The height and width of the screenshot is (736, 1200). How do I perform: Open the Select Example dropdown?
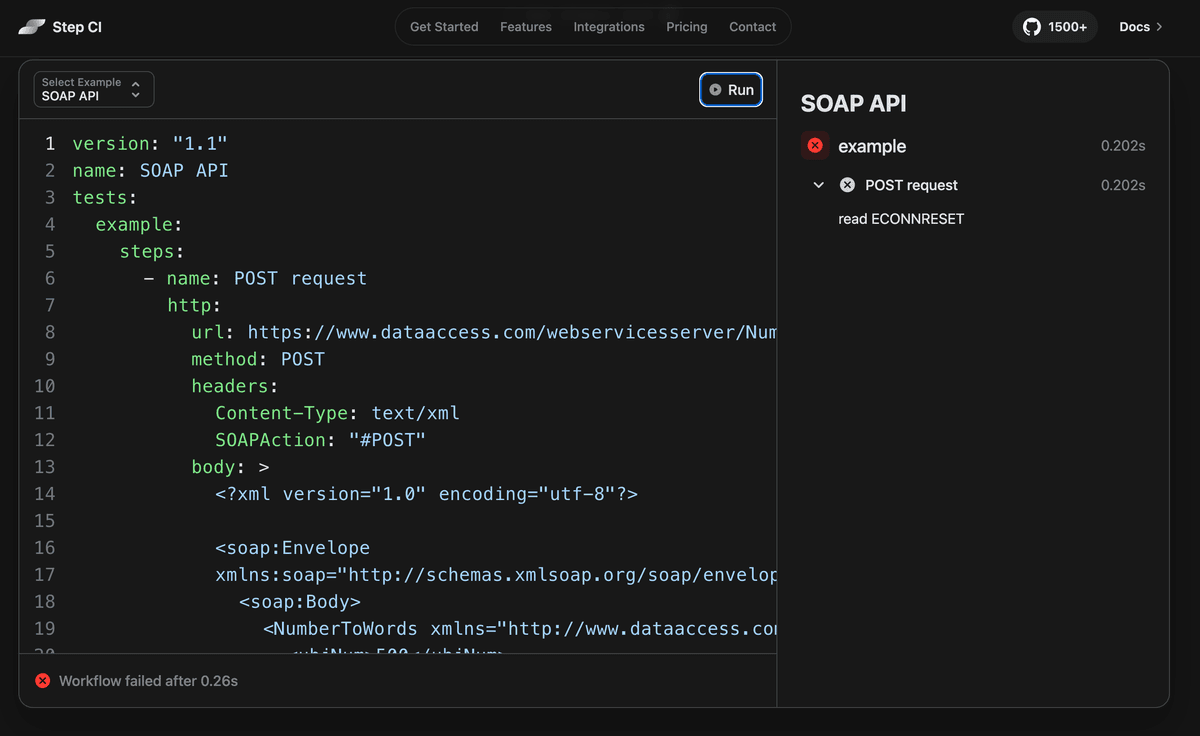94,89
